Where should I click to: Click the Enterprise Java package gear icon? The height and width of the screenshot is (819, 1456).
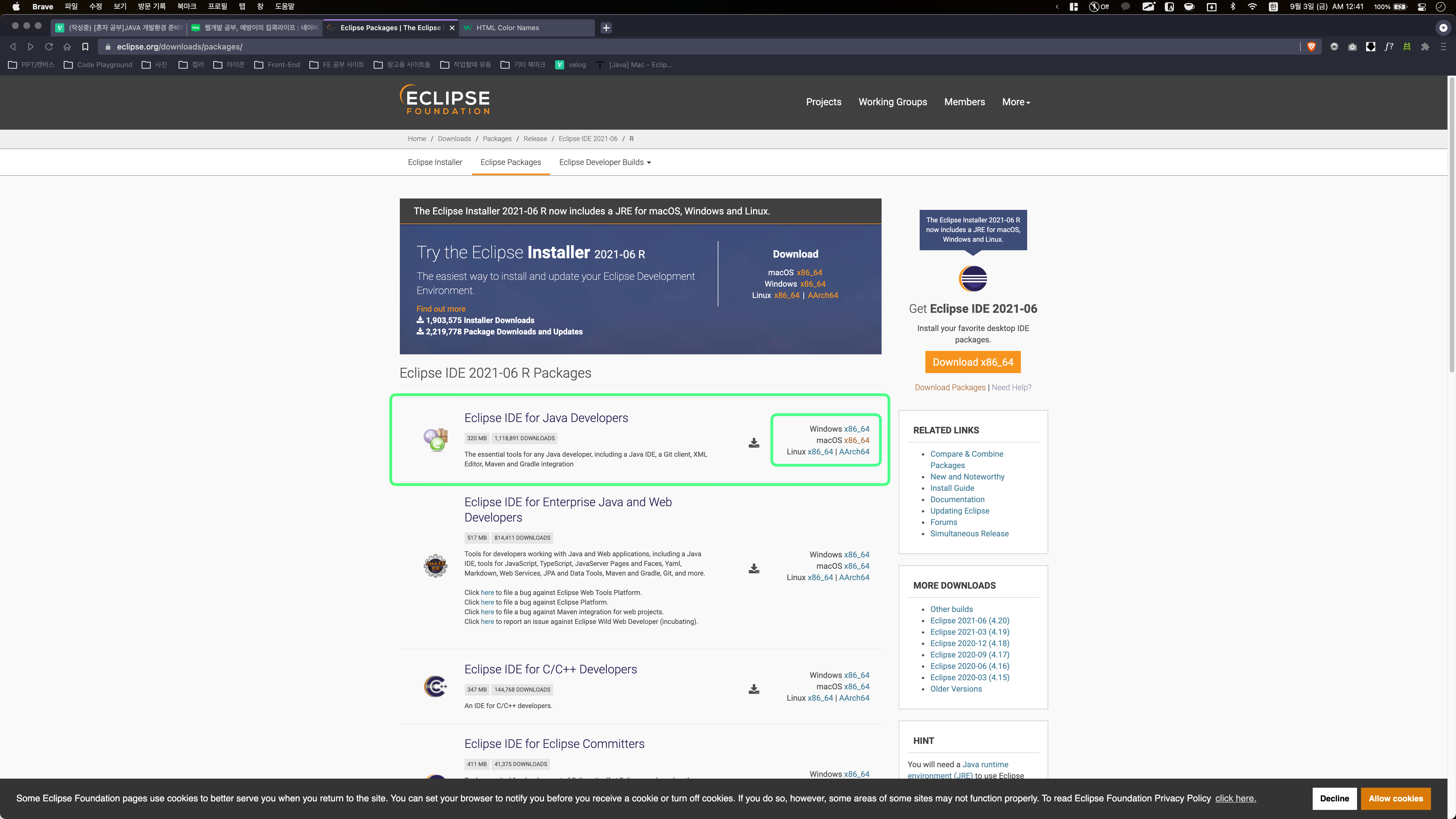435,565
